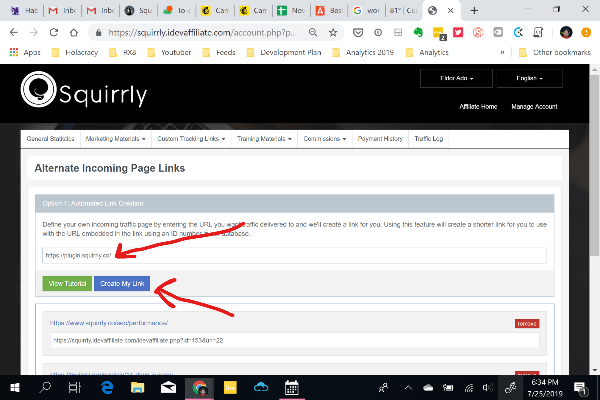600x400 pixels.
Task: Expand the Marketing Materials menu
Action: (x=116, y=139)
